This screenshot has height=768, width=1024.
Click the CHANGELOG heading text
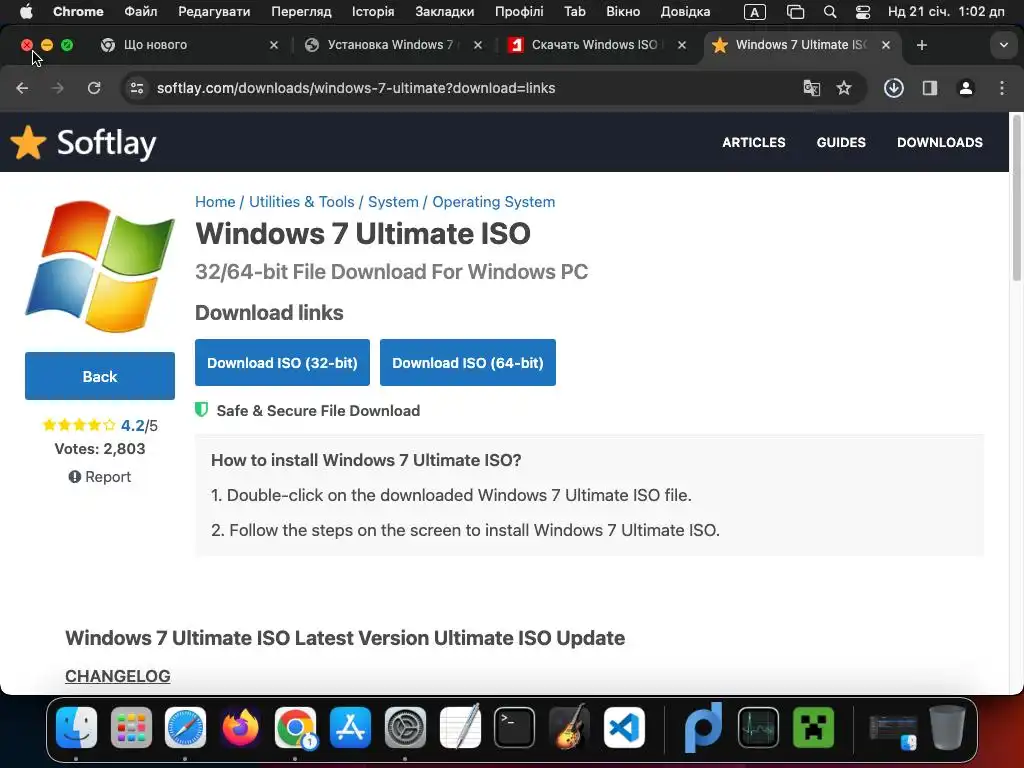[118, 676]
